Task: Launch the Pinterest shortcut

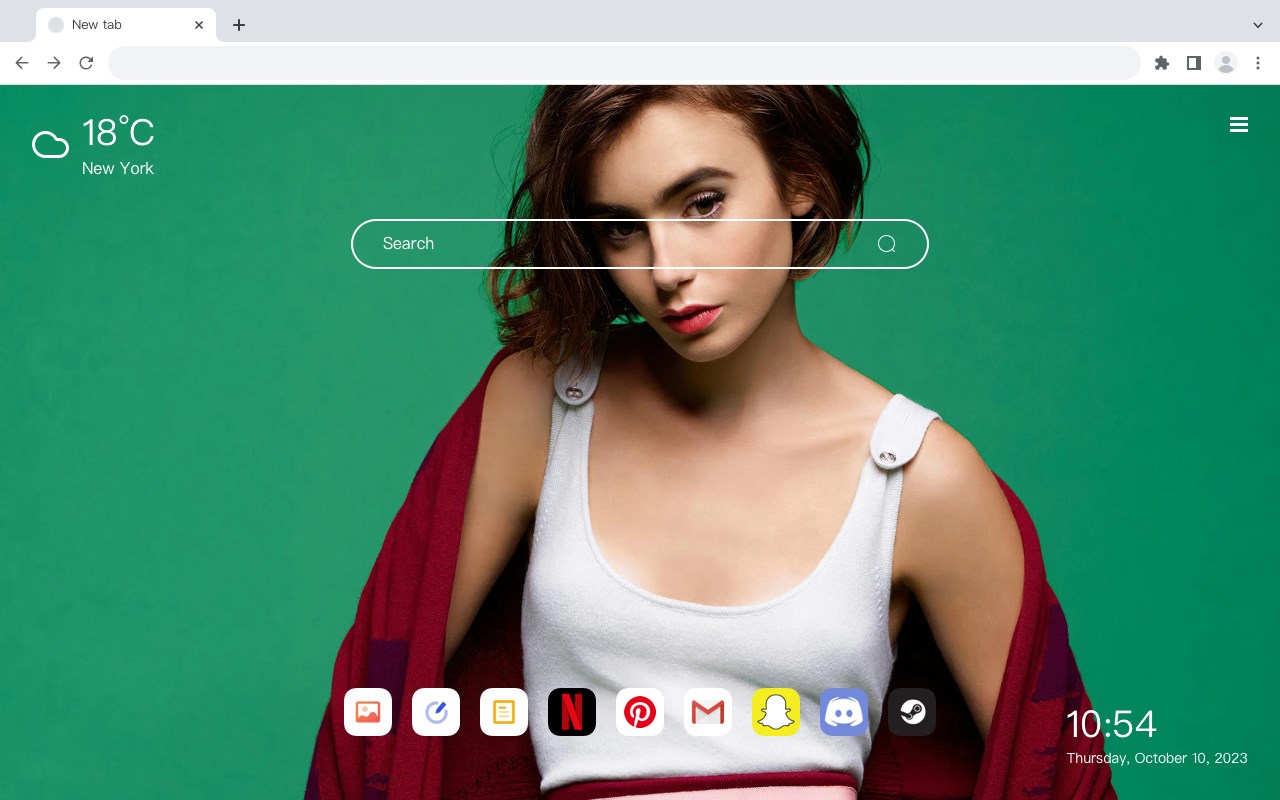Action: coord(640,712)
